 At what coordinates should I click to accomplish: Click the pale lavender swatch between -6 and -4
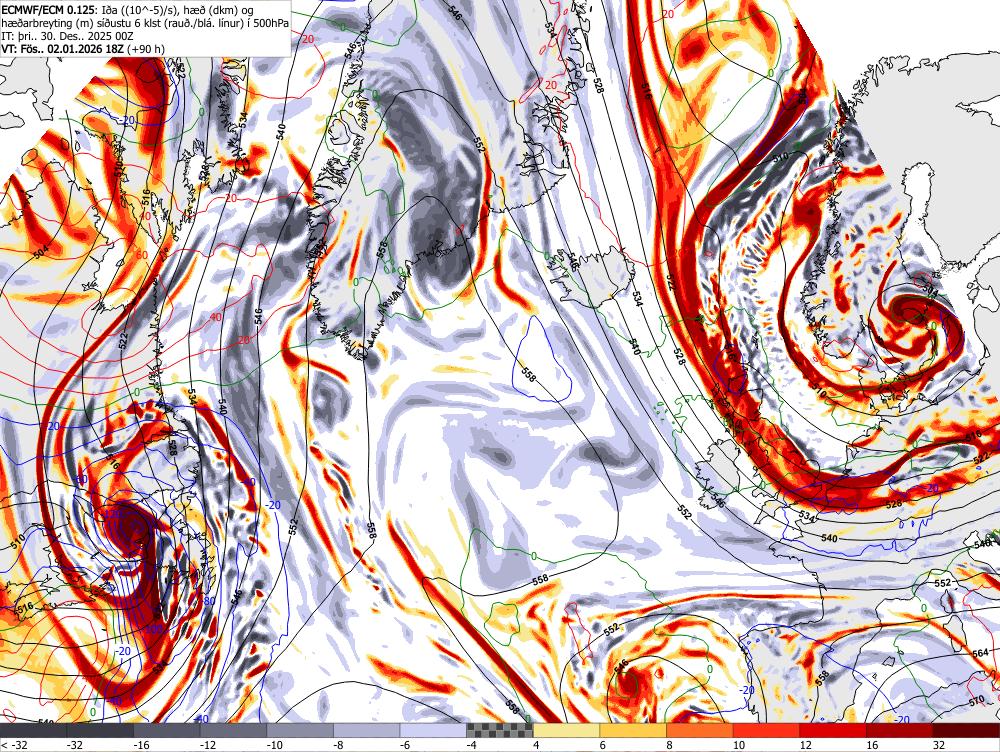click(433, 730)
